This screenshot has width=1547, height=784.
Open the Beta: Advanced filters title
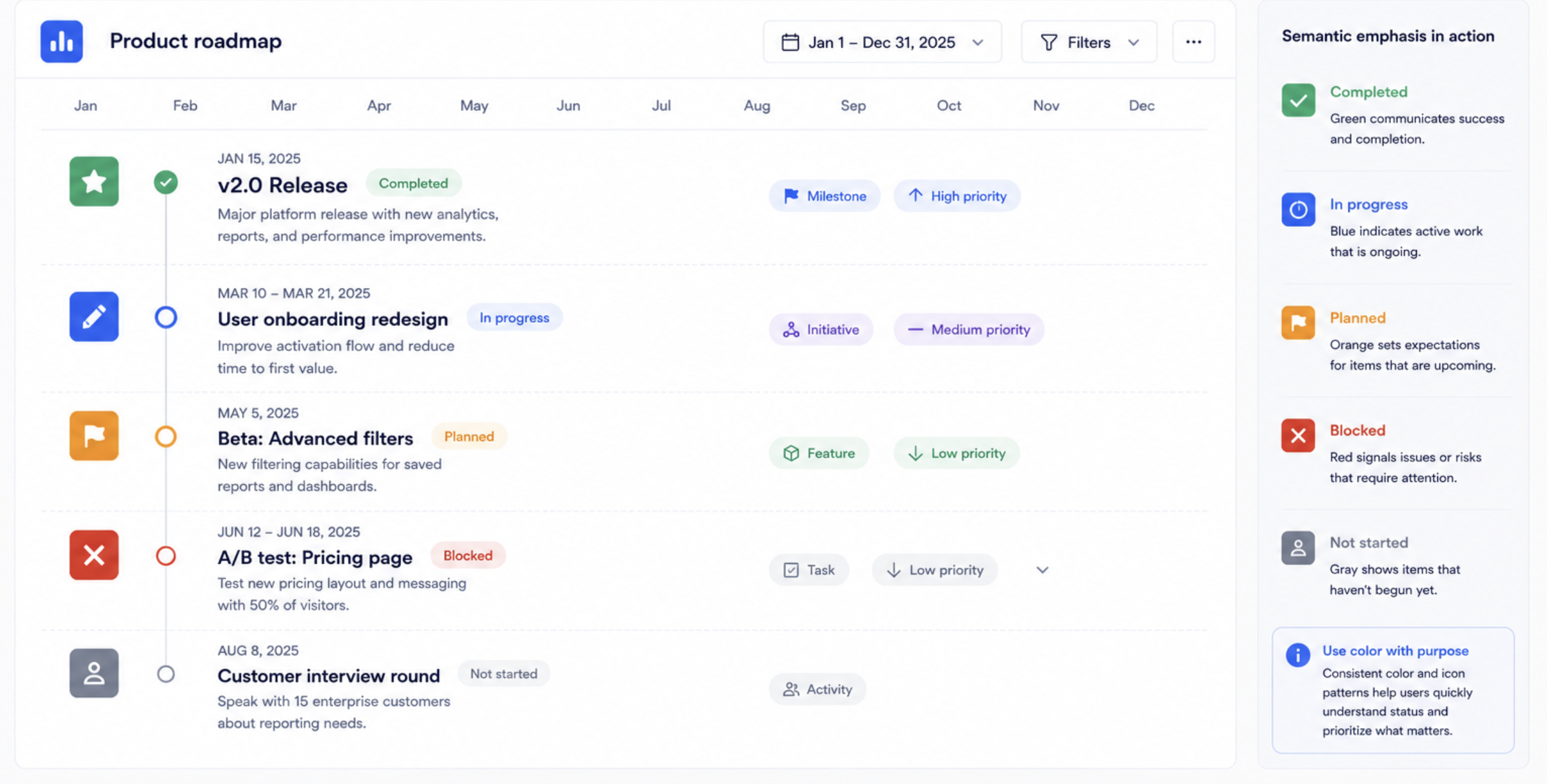pyautogui.click(x=315, y=439)
